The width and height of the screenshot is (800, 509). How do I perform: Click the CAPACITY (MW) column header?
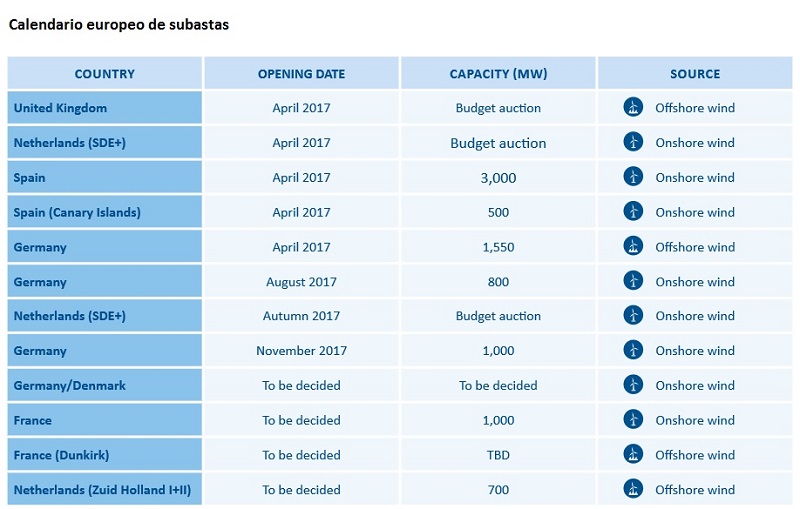click(498, 74)
